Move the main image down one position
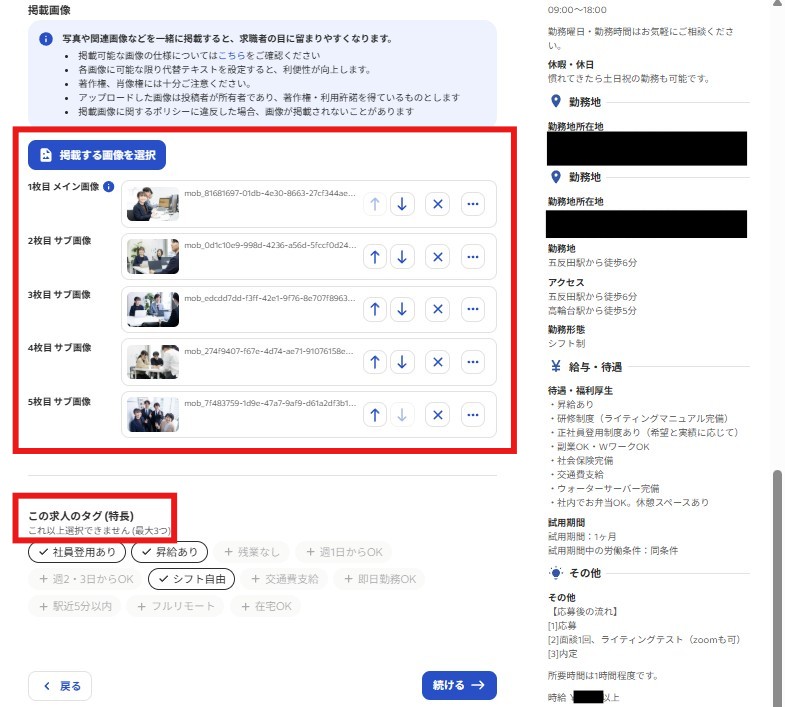This screenshot has width=800, height=707. tap(402, 205)
